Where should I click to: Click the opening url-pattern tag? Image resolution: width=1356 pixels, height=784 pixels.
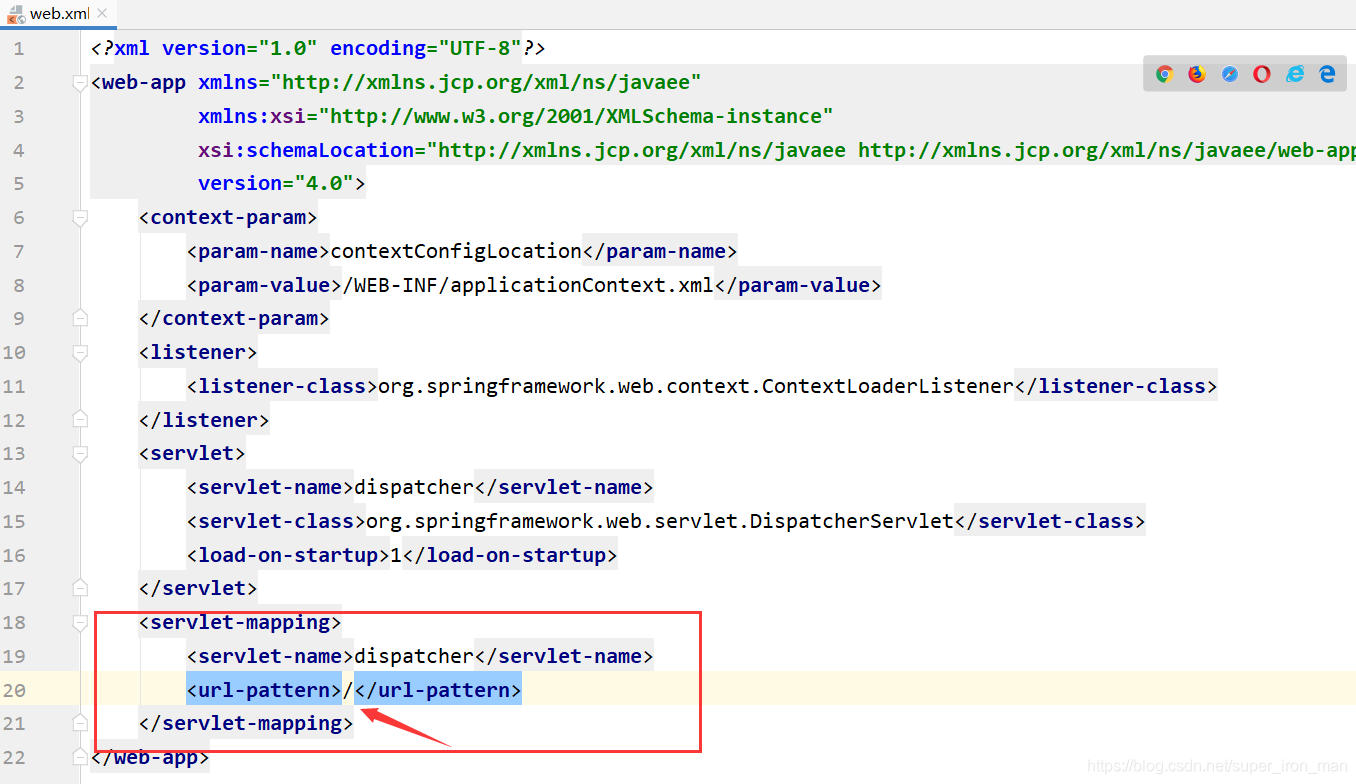pos(264,690)
